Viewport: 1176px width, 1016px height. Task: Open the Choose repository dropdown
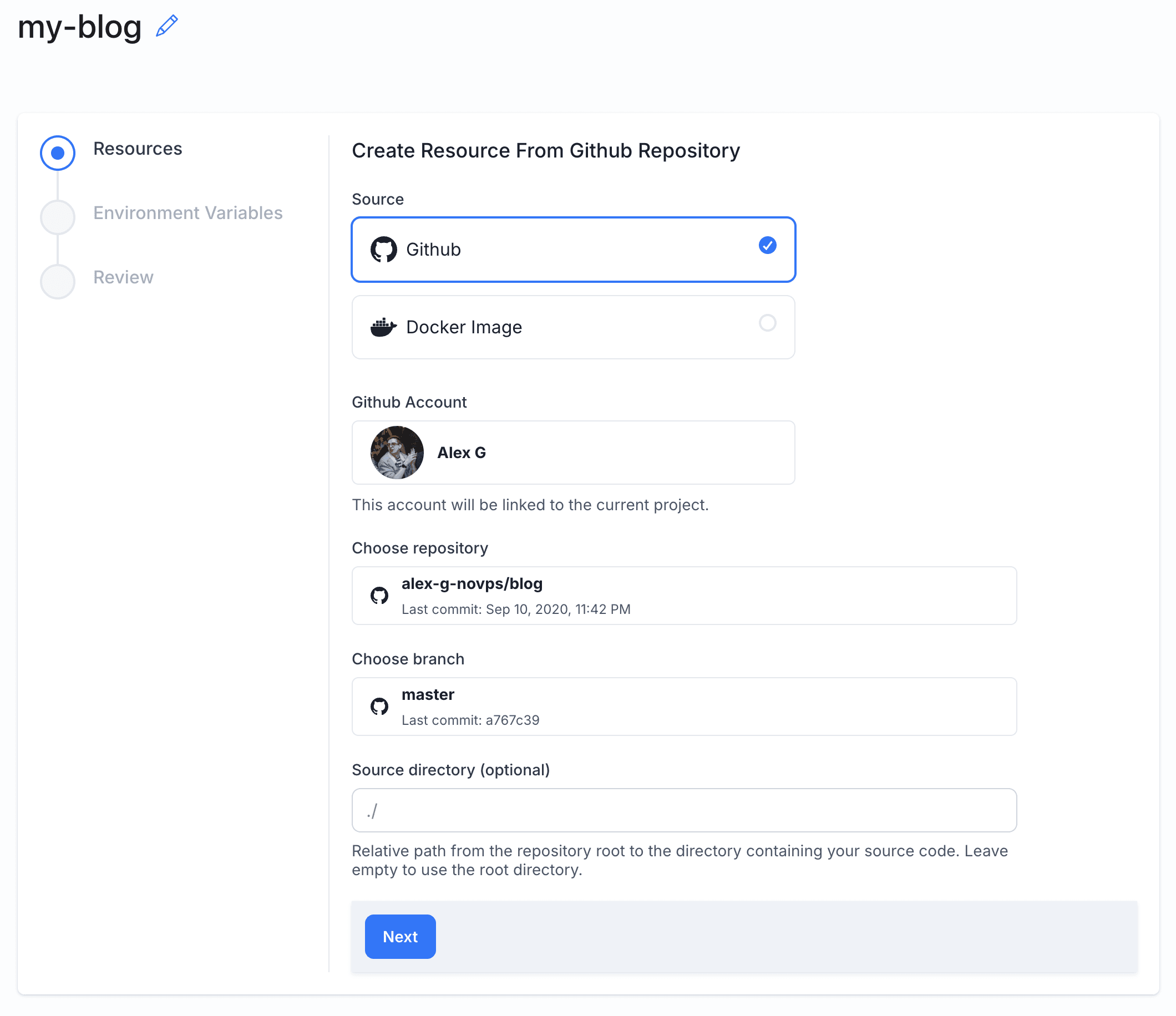pyautogui.click(x=683, y=595)
